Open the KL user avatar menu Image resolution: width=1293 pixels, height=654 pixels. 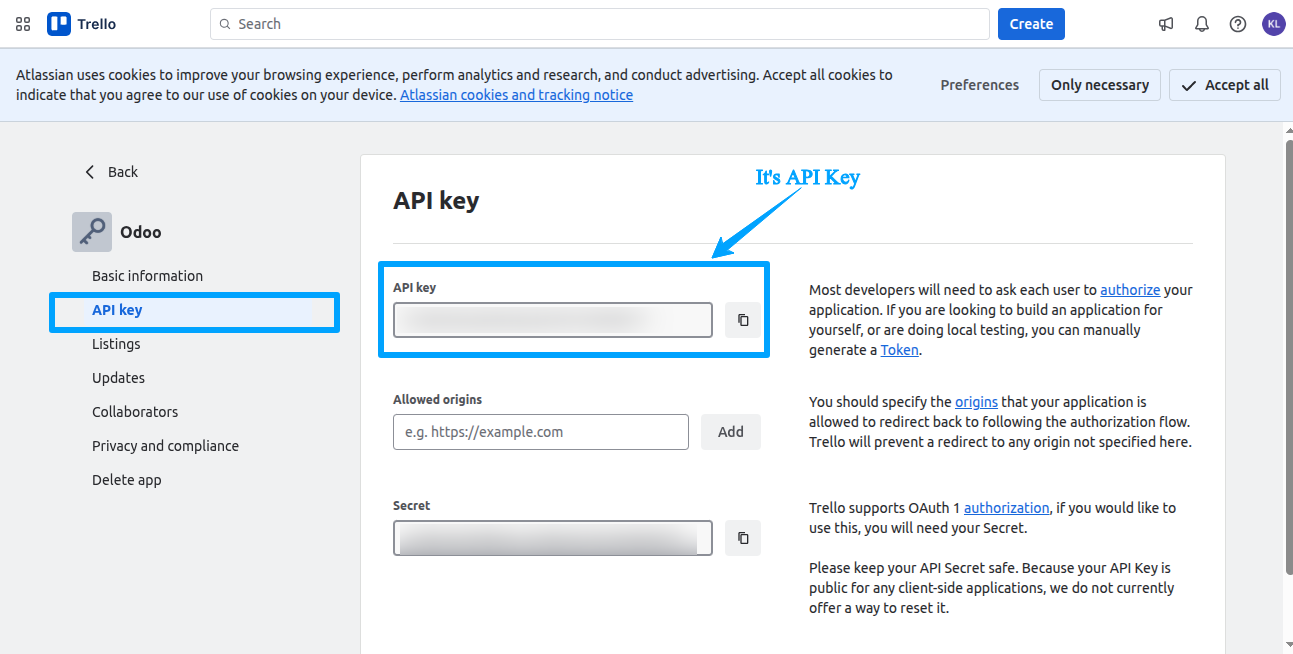[1273, 24]
